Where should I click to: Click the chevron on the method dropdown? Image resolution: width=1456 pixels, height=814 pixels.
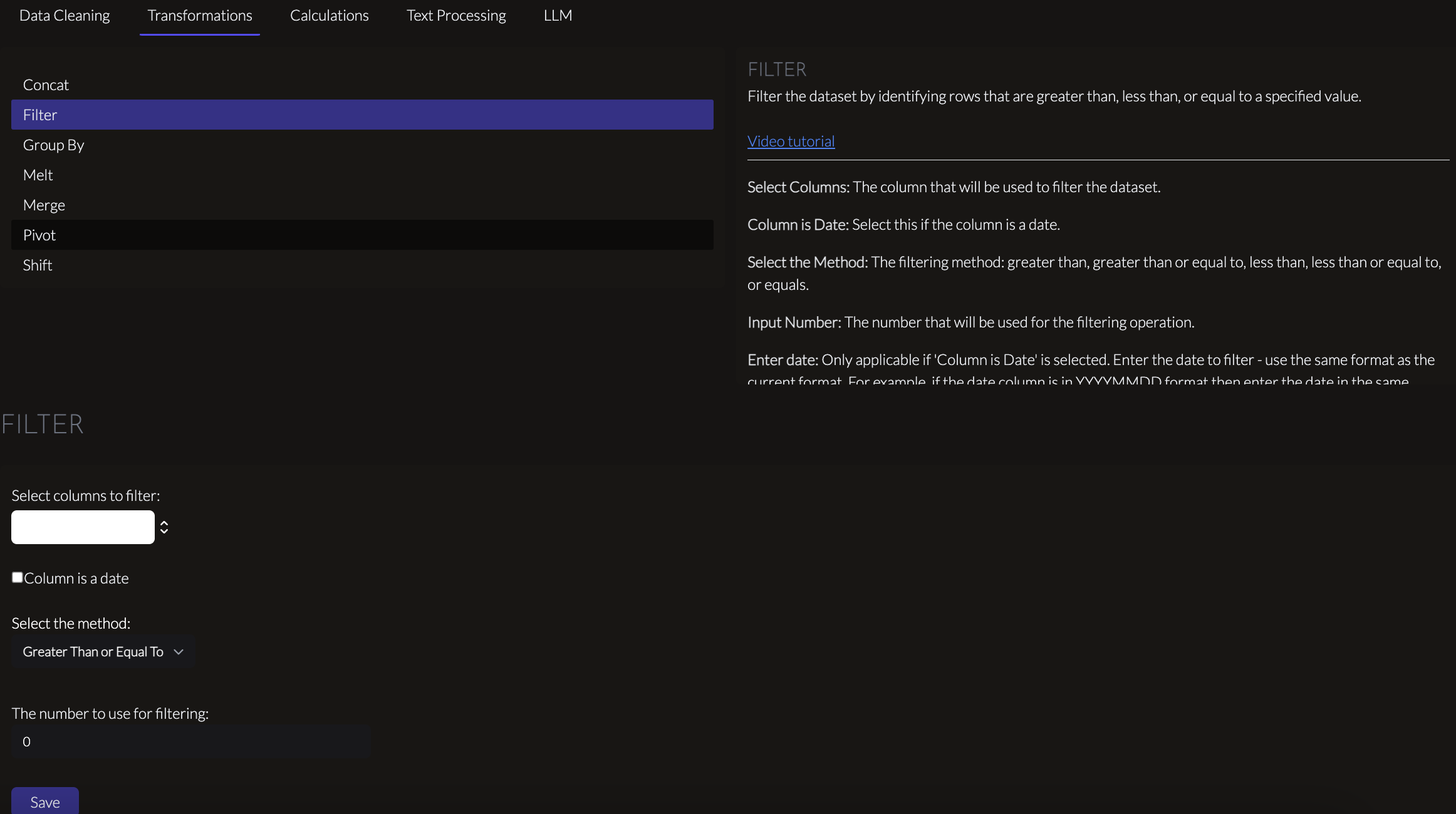coord(179,652)
